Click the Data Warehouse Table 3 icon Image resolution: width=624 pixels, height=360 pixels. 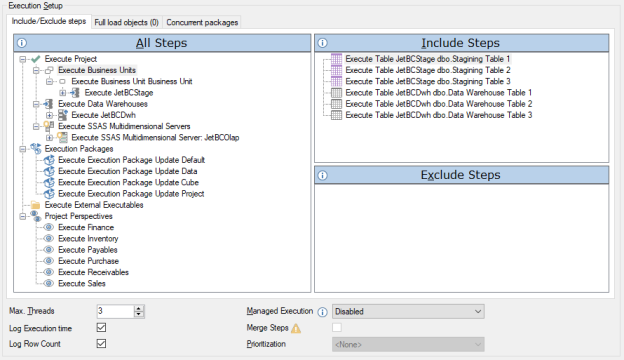[x=336, y=115]
